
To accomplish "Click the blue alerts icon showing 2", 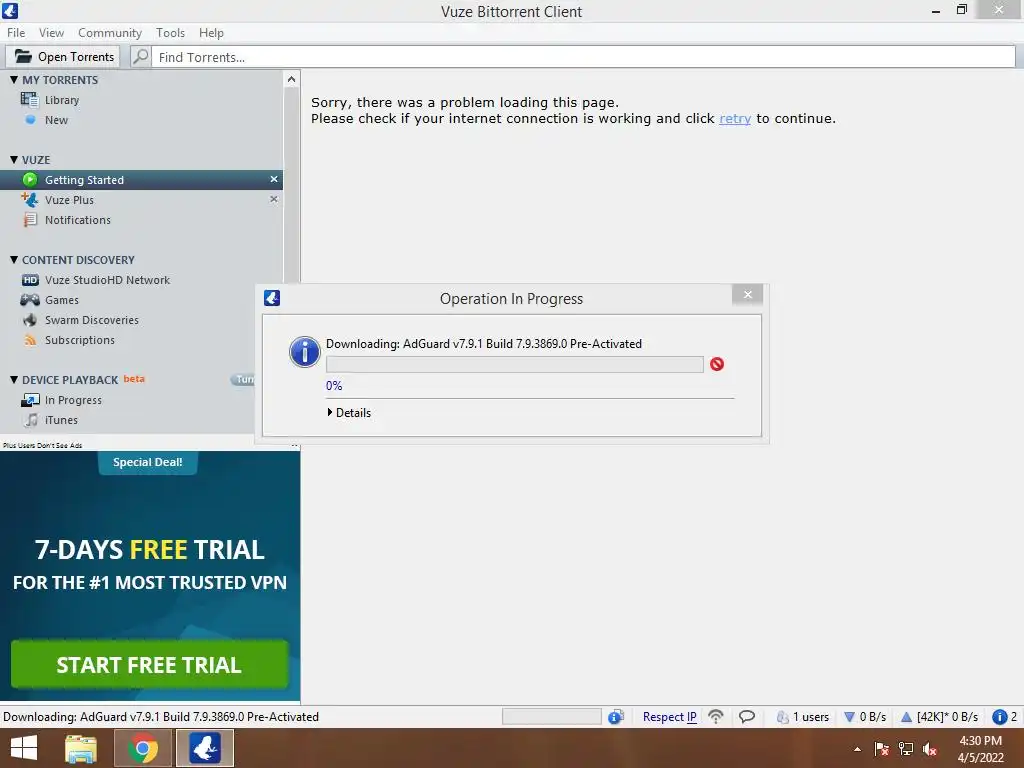I will point(999,717).
